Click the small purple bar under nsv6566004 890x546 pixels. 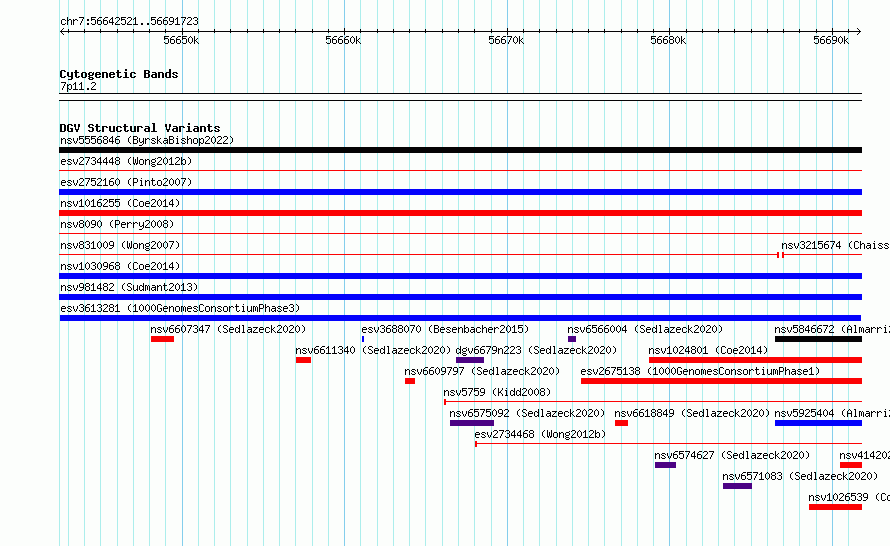click(x=572, y=339)
